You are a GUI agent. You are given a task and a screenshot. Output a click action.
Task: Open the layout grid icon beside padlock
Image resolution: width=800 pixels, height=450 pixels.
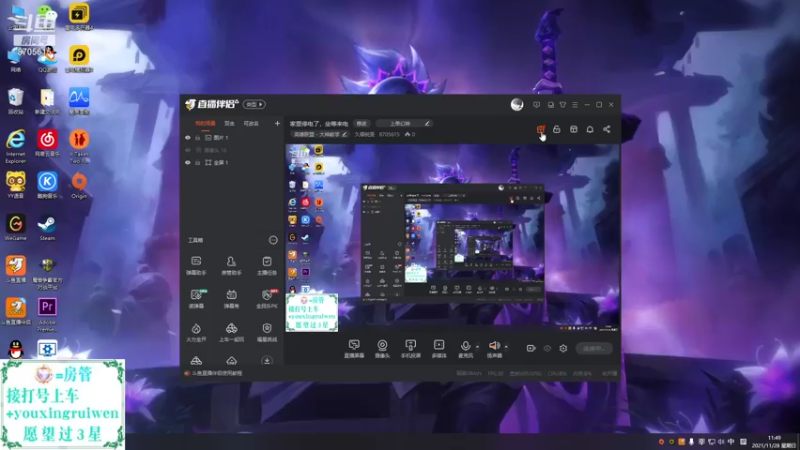(x=573, y=130)
